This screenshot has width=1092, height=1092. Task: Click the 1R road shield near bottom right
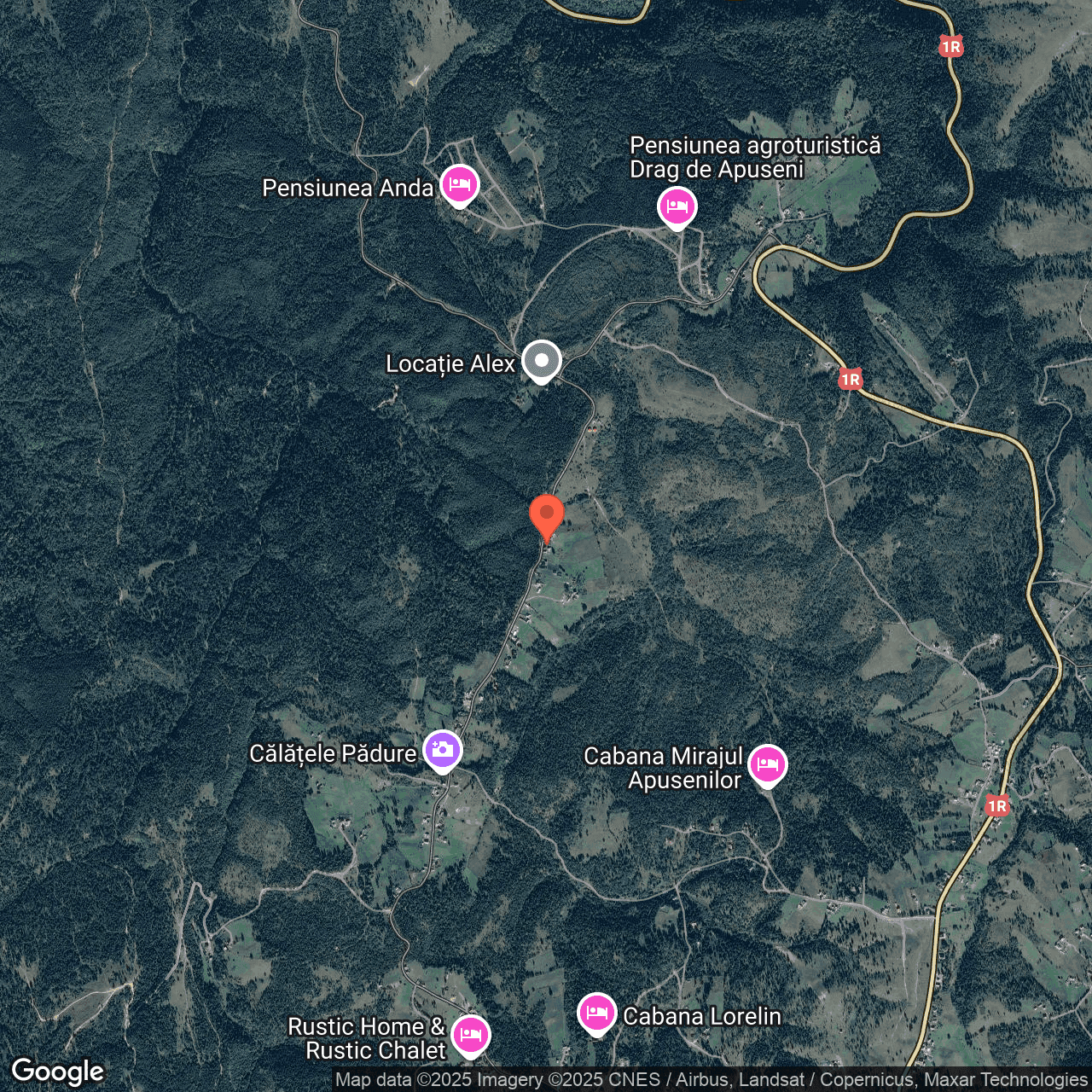997,806
